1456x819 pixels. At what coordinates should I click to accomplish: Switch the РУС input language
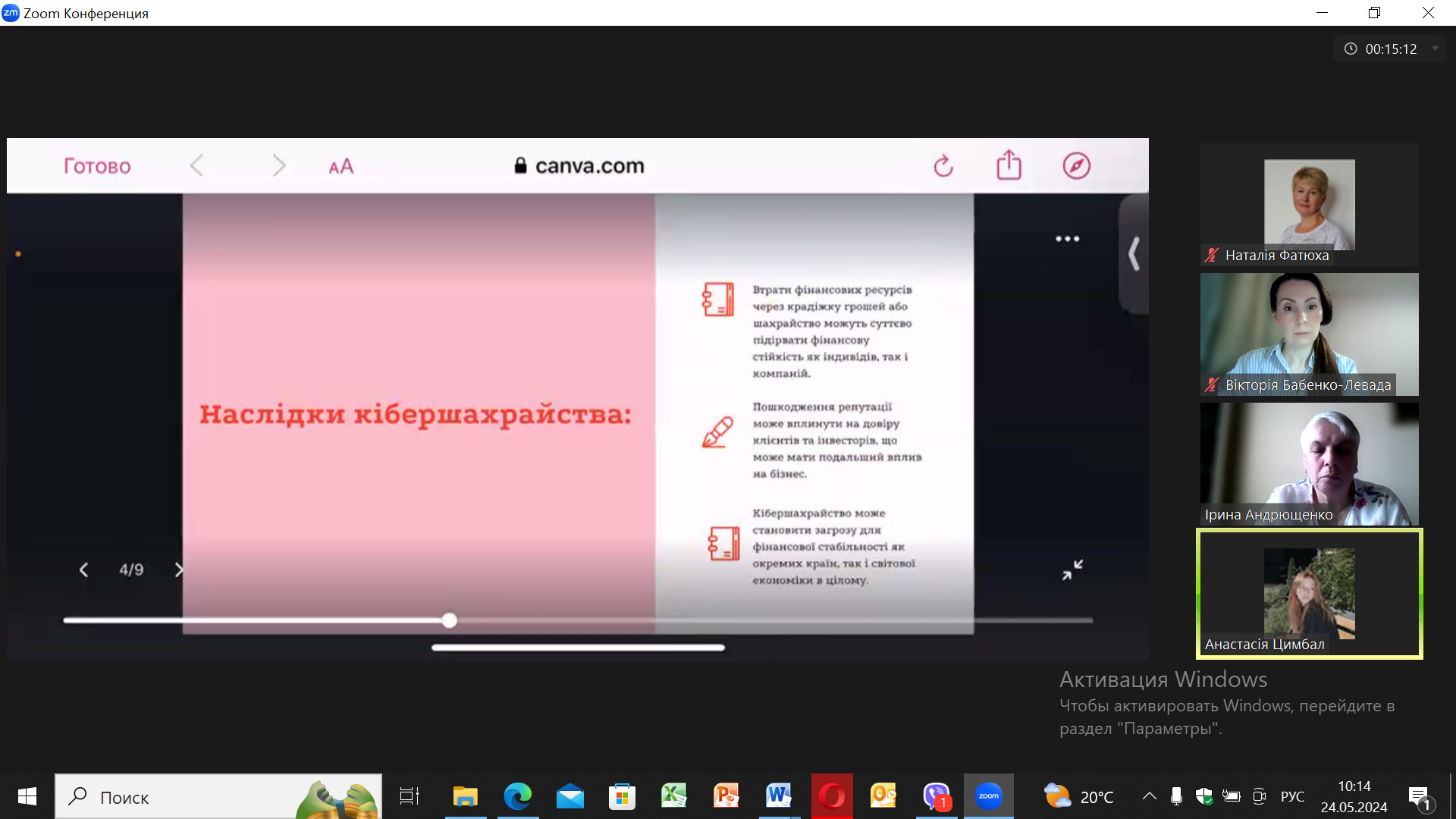coord(1292,796)
